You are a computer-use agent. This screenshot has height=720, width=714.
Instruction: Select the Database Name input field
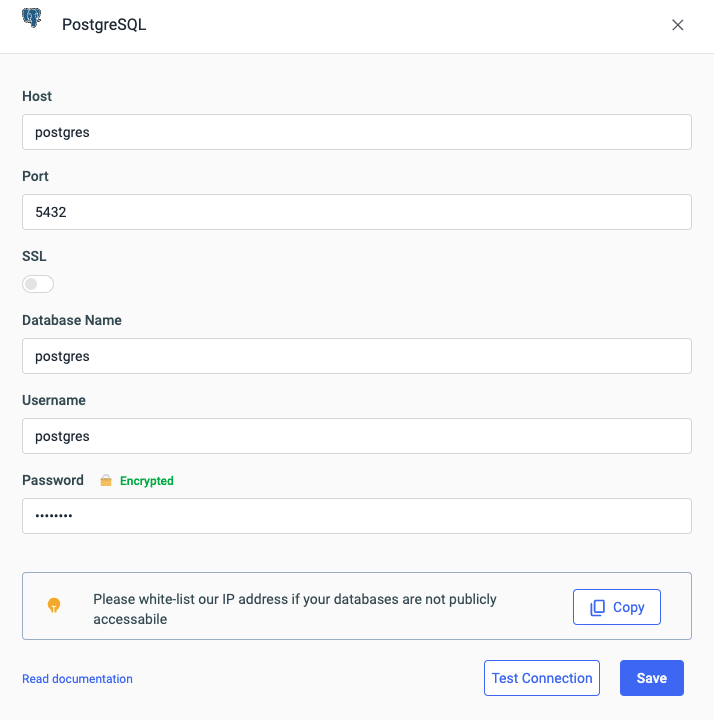(x=356, y=356)
